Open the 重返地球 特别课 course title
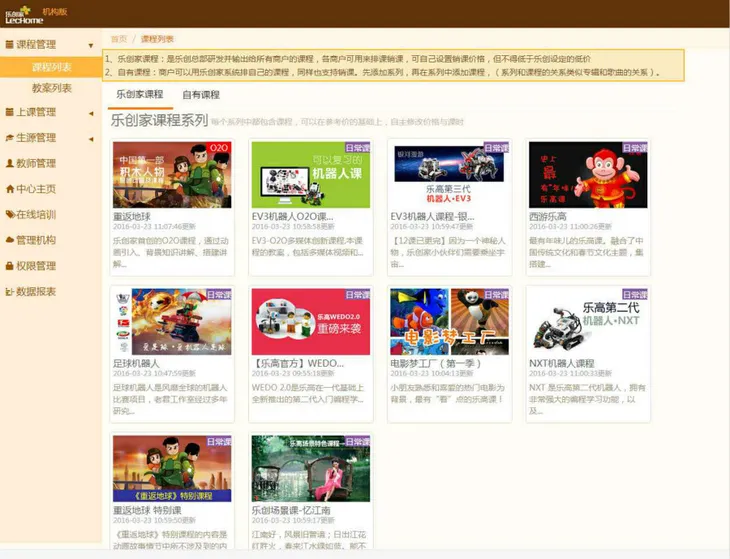Screen dimensions: 730x559 (x=147, y=511)
